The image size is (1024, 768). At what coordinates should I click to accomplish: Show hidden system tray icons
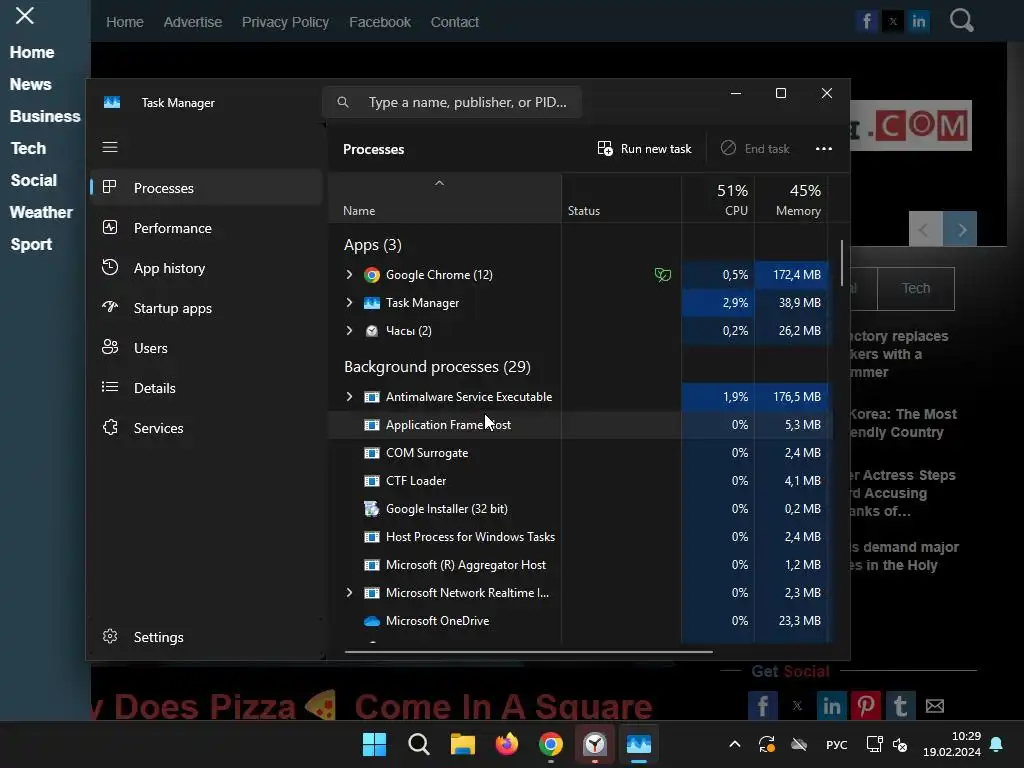pos(735,744)
